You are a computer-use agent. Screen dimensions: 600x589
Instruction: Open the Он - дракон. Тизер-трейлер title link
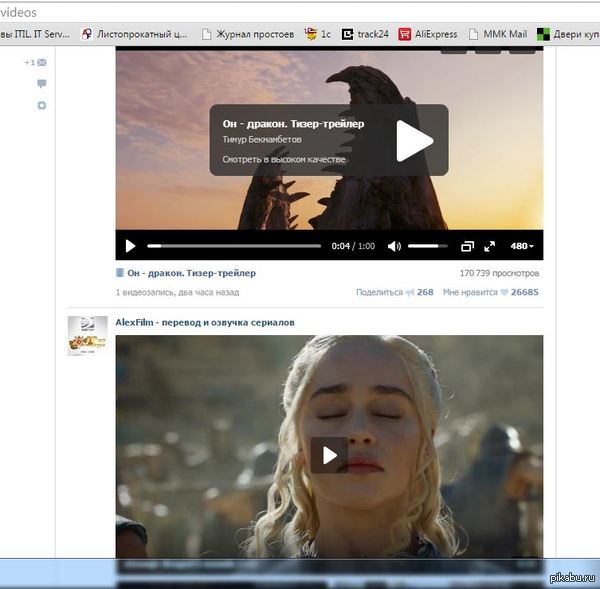(191, 273)
